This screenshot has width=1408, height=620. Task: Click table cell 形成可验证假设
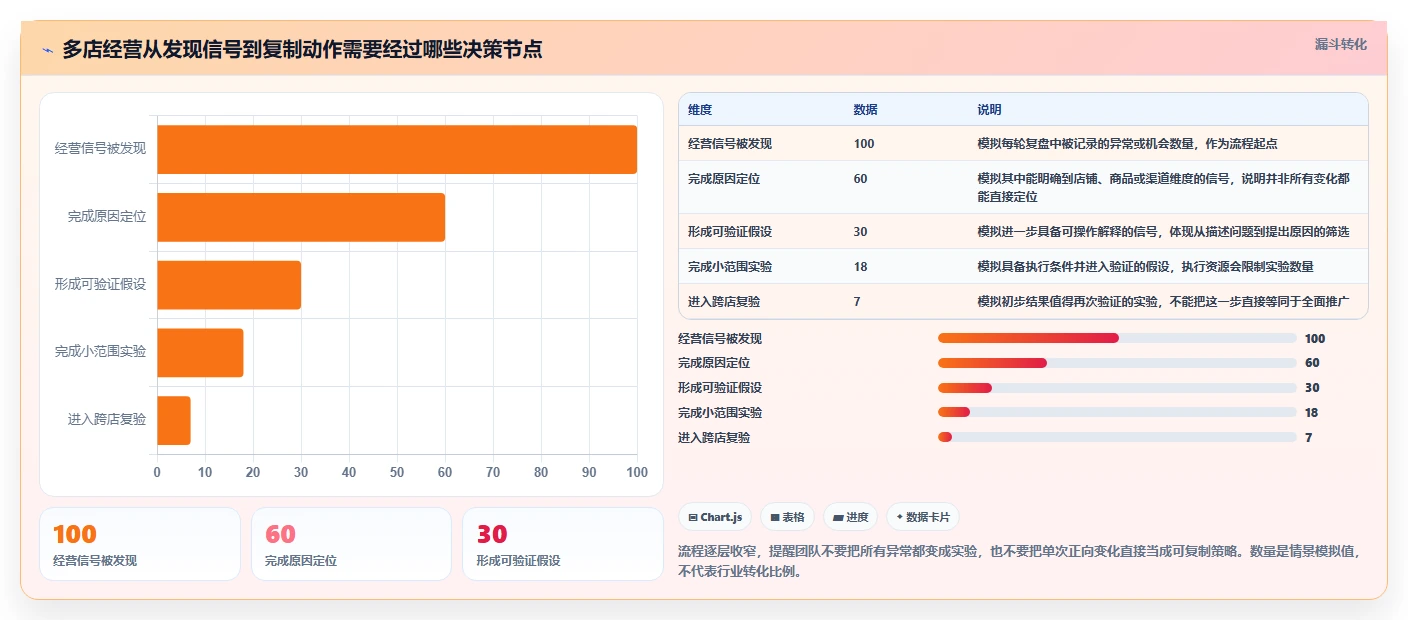(730, 232)
